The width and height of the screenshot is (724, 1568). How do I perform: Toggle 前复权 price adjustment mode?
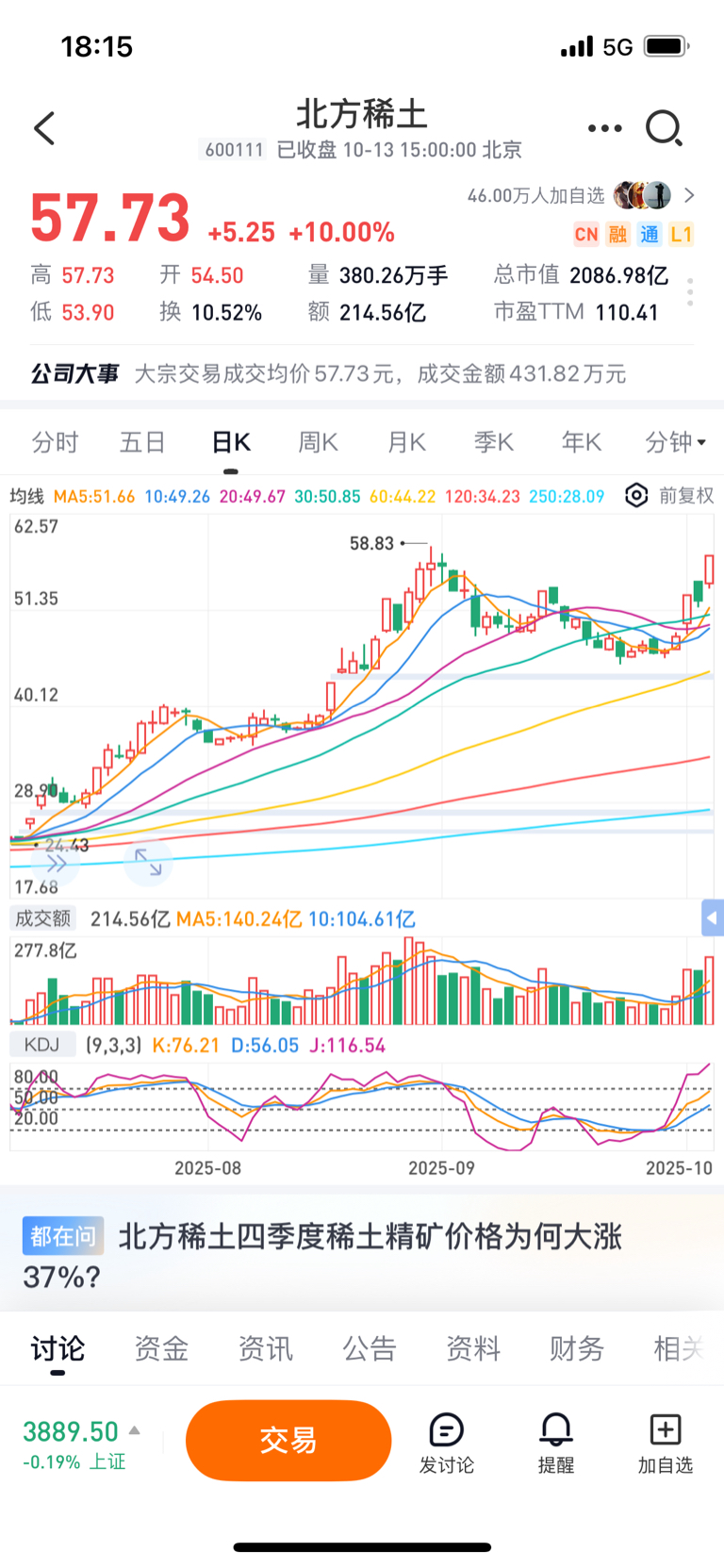pos(686,496)
